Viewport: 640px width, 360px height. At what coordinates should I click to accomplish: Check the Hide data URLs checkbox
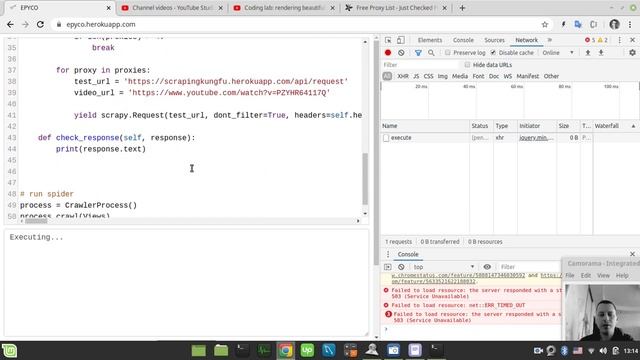pyautogui.click(x=467, y=64)
